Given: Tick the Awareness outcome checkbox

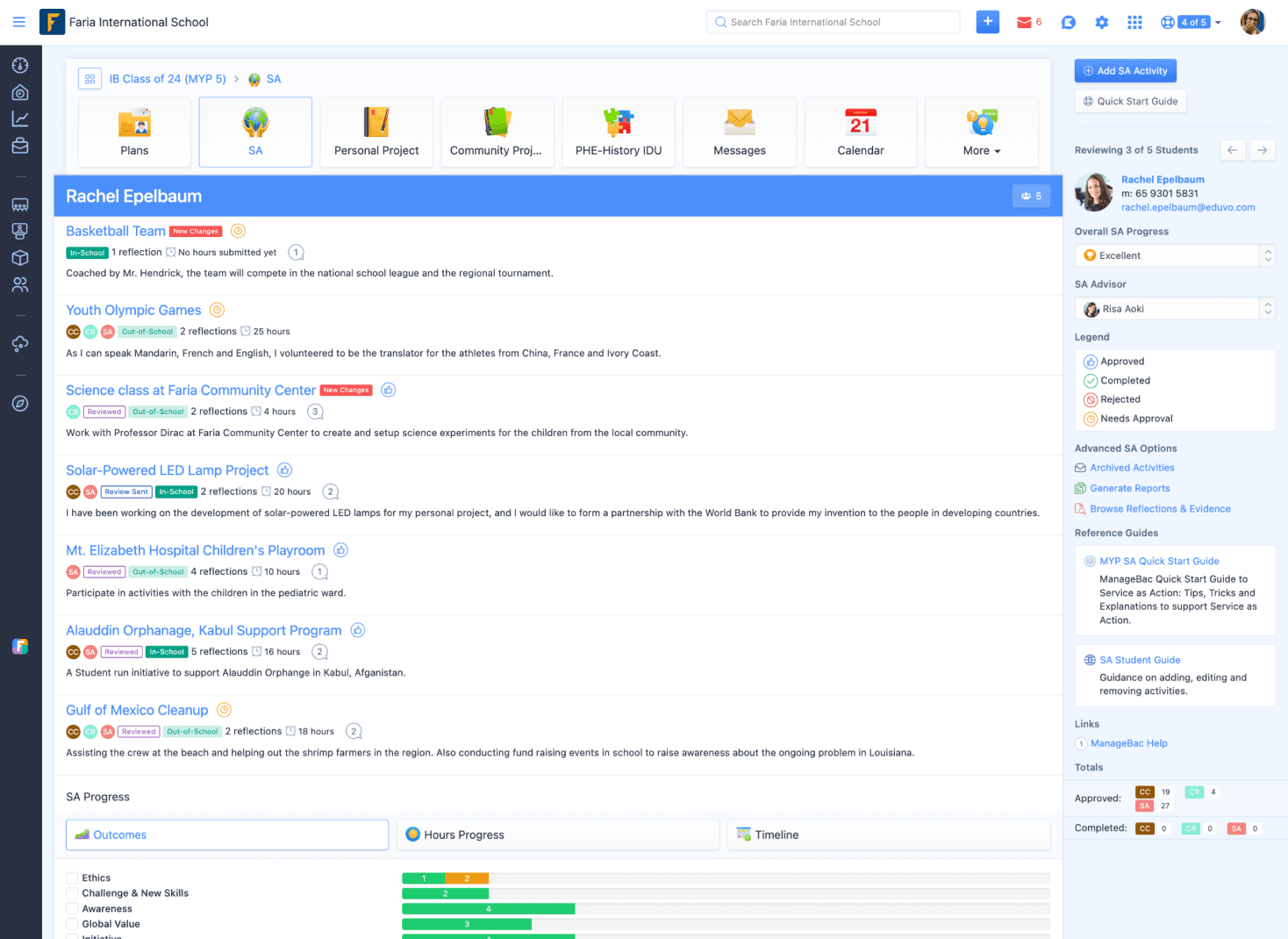Looking at the screenshot, I should click(72, 909).
